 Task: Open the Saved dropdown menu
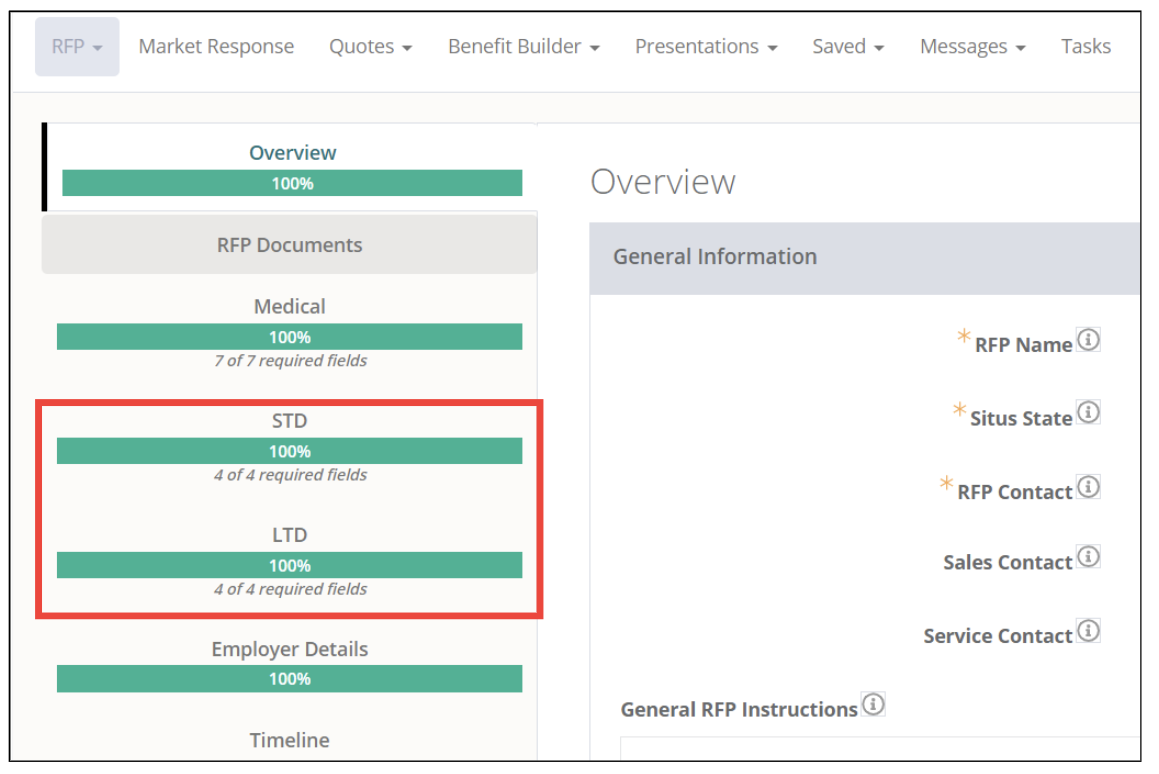point(848,47)
